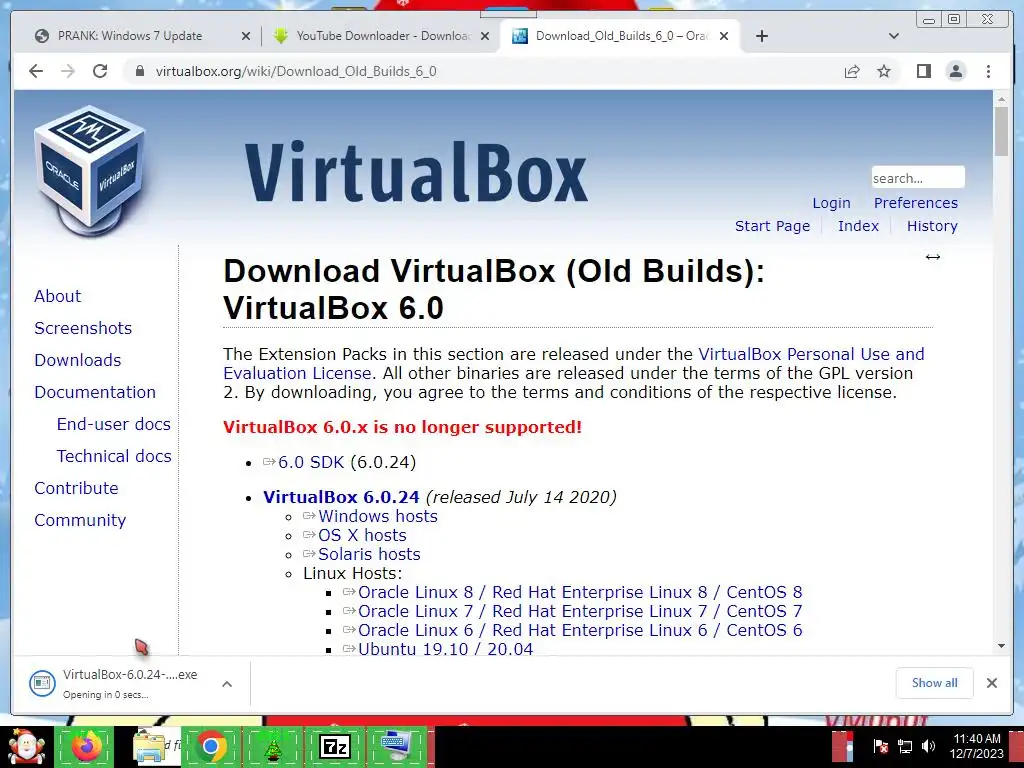
Task: Go to the Start Page link
Action: pos(772,226)
